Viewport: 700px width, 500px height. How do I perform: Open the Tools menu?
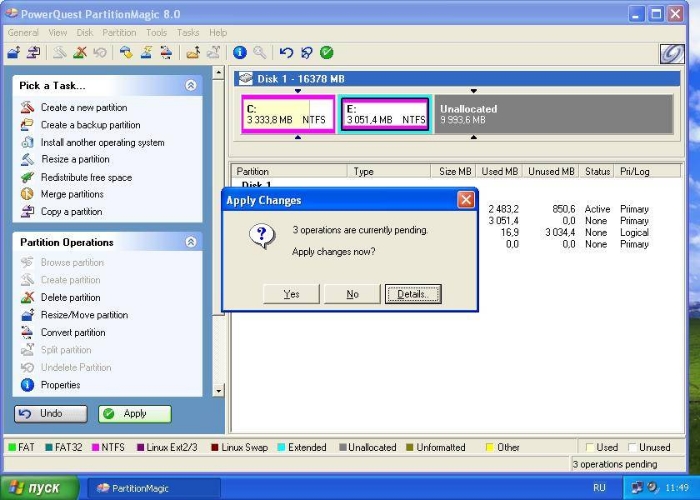click(x=156, y=33)
